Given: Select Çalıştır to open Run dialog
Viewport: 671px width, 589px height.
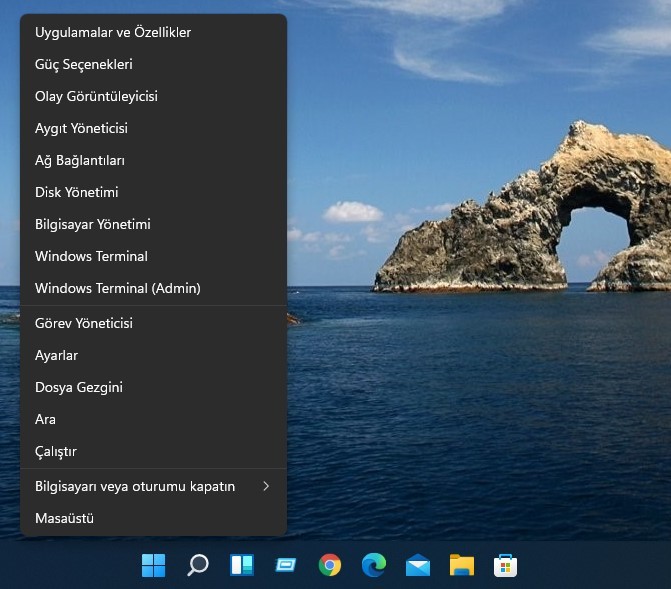Looking at the screenshot, I should [x=56, y=451].
